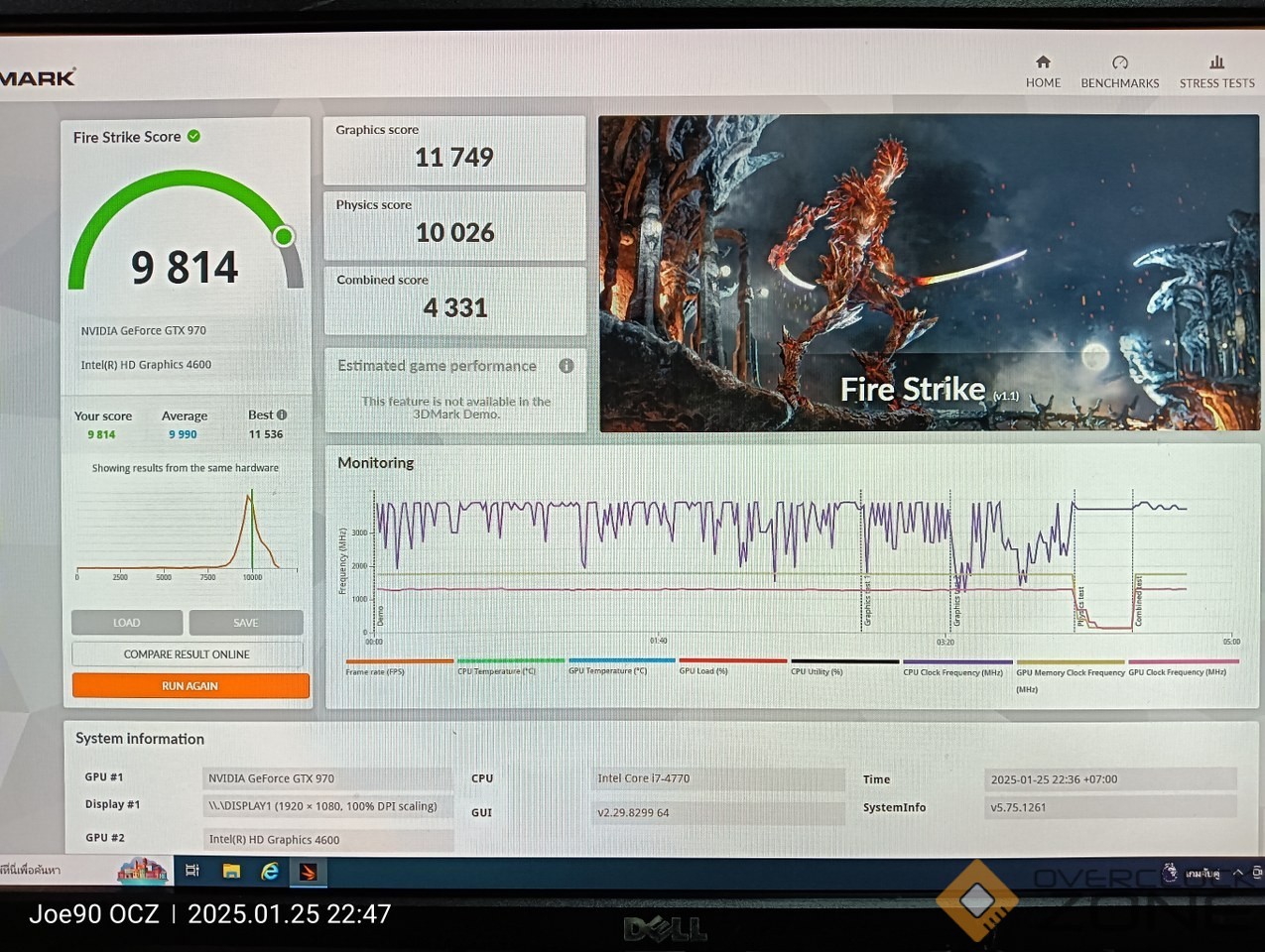
Task: Open File Explorer from the taskbar
Action: 231,871
